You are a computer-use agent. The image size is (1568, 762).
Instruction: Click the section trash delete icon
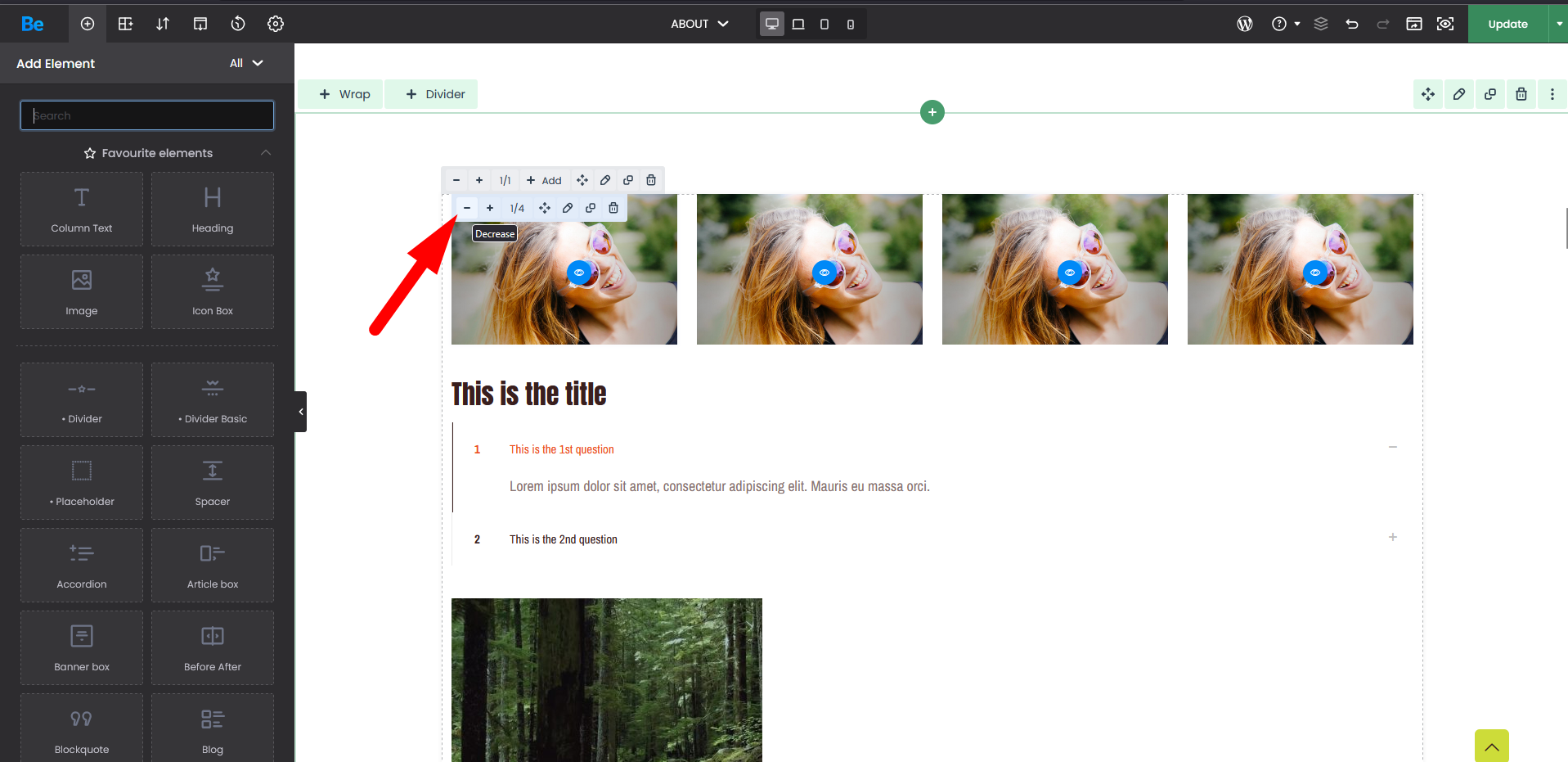point(1521,94)
